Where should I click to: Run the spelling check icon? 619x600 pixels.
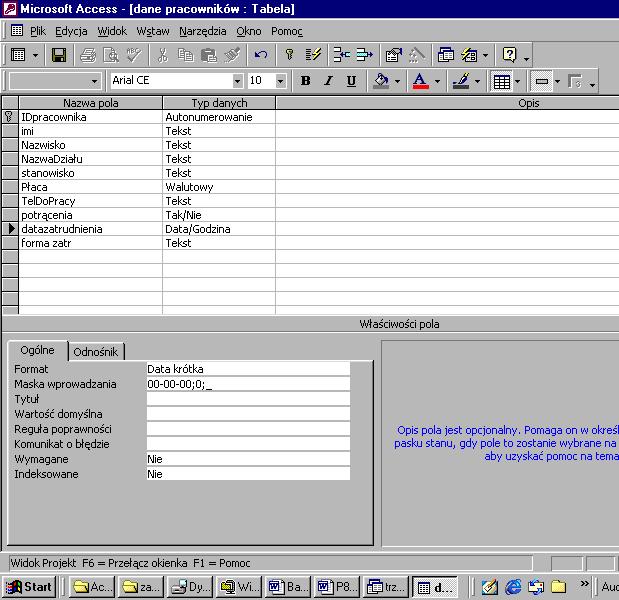tap(134, 55)
